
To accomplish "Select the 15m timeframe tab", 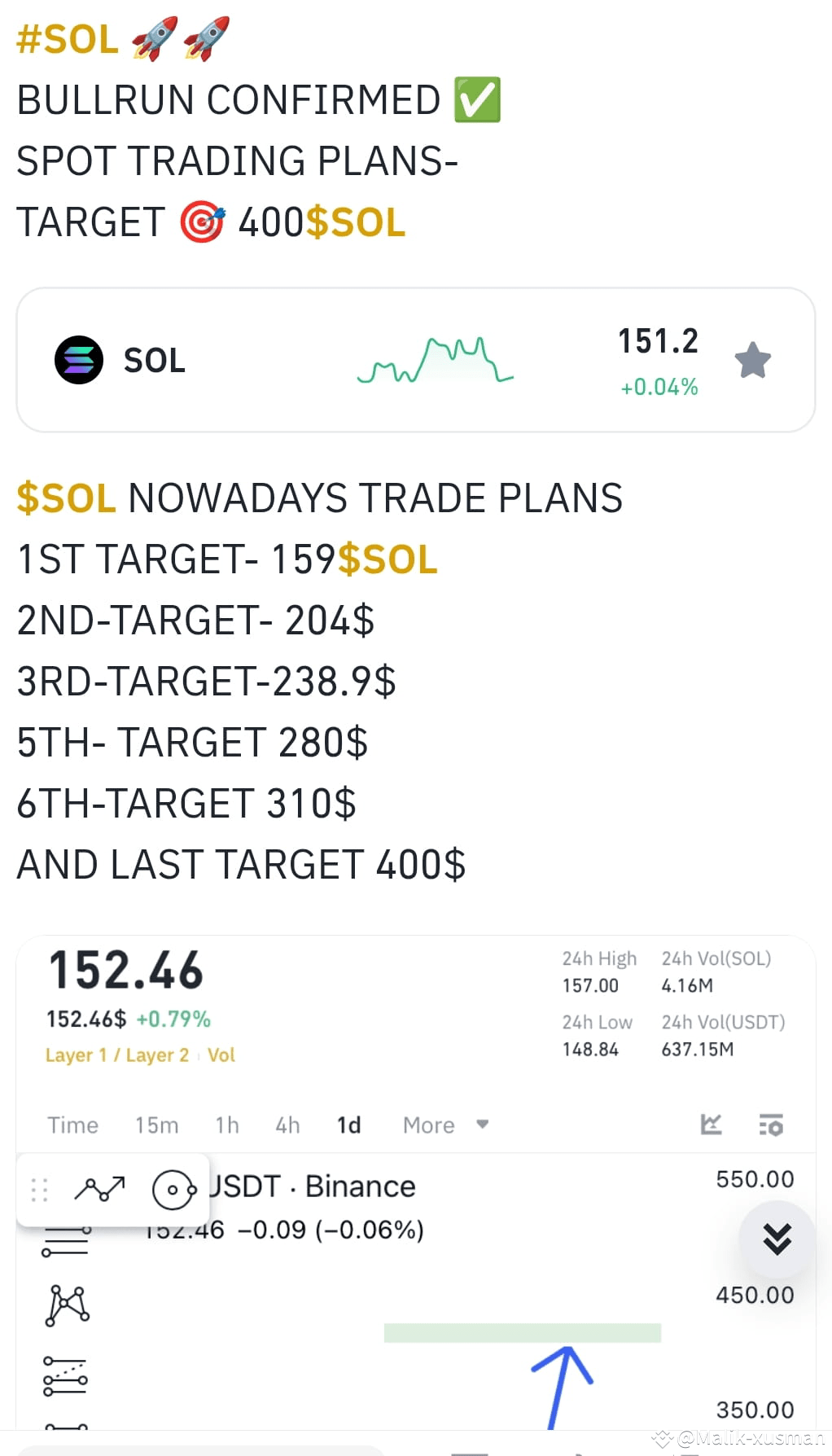I will point(156,1125).
